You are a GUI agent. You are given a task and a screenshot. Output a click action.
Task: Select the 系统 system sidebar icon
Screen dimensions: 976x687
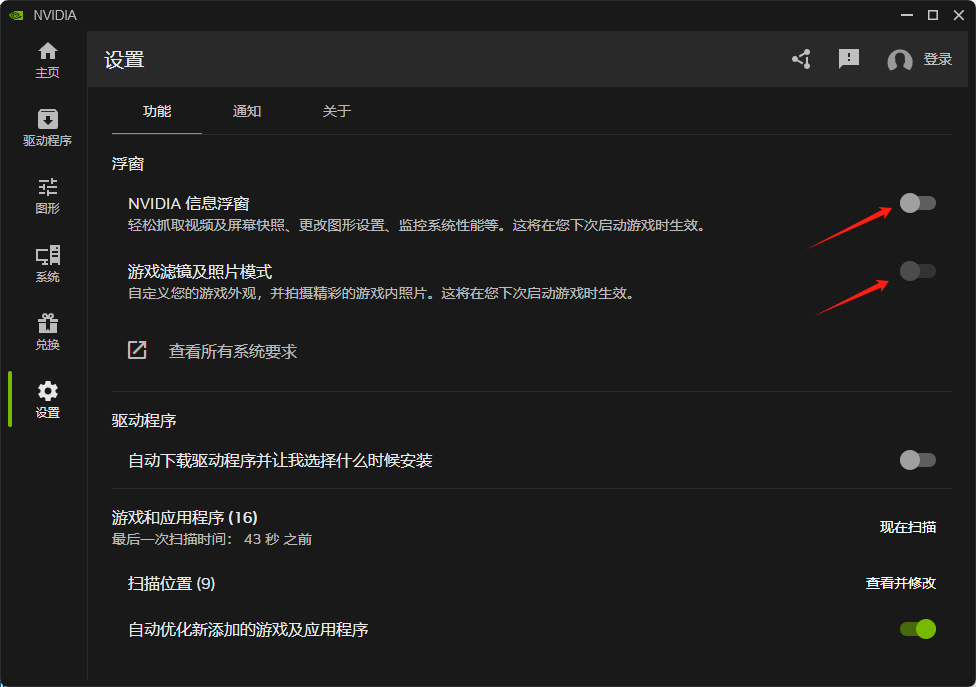pos(47,256)
